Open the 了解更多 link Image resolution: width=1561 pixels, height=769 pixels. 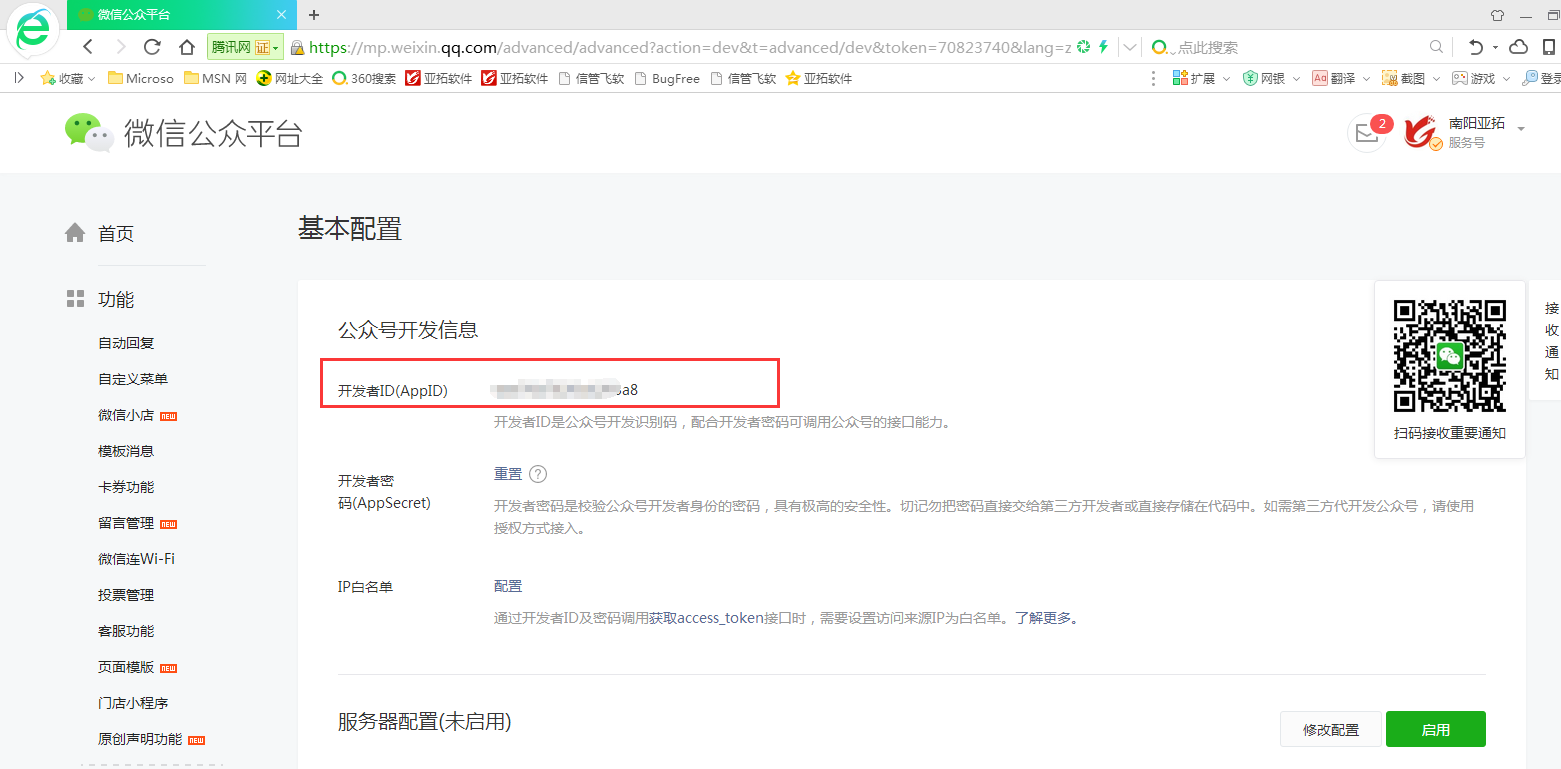[x=1045, y=618]
